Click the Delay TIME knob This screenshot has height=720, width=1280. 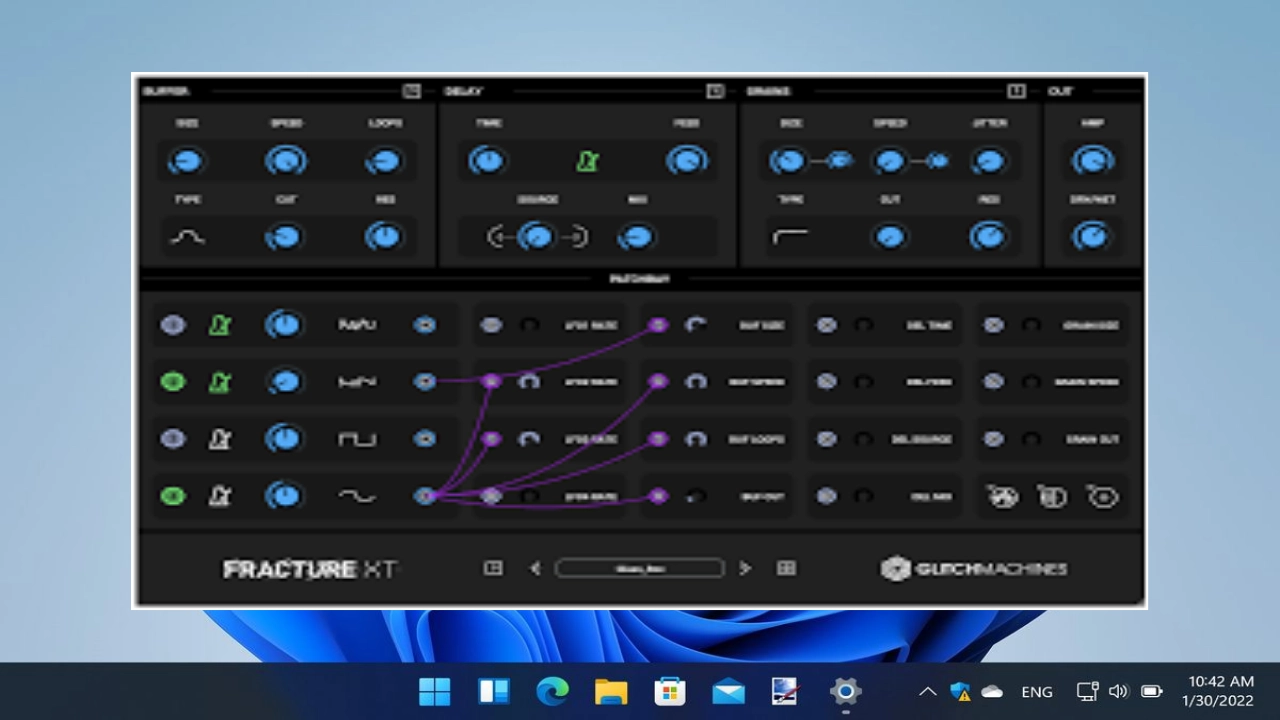click(487, 161)
